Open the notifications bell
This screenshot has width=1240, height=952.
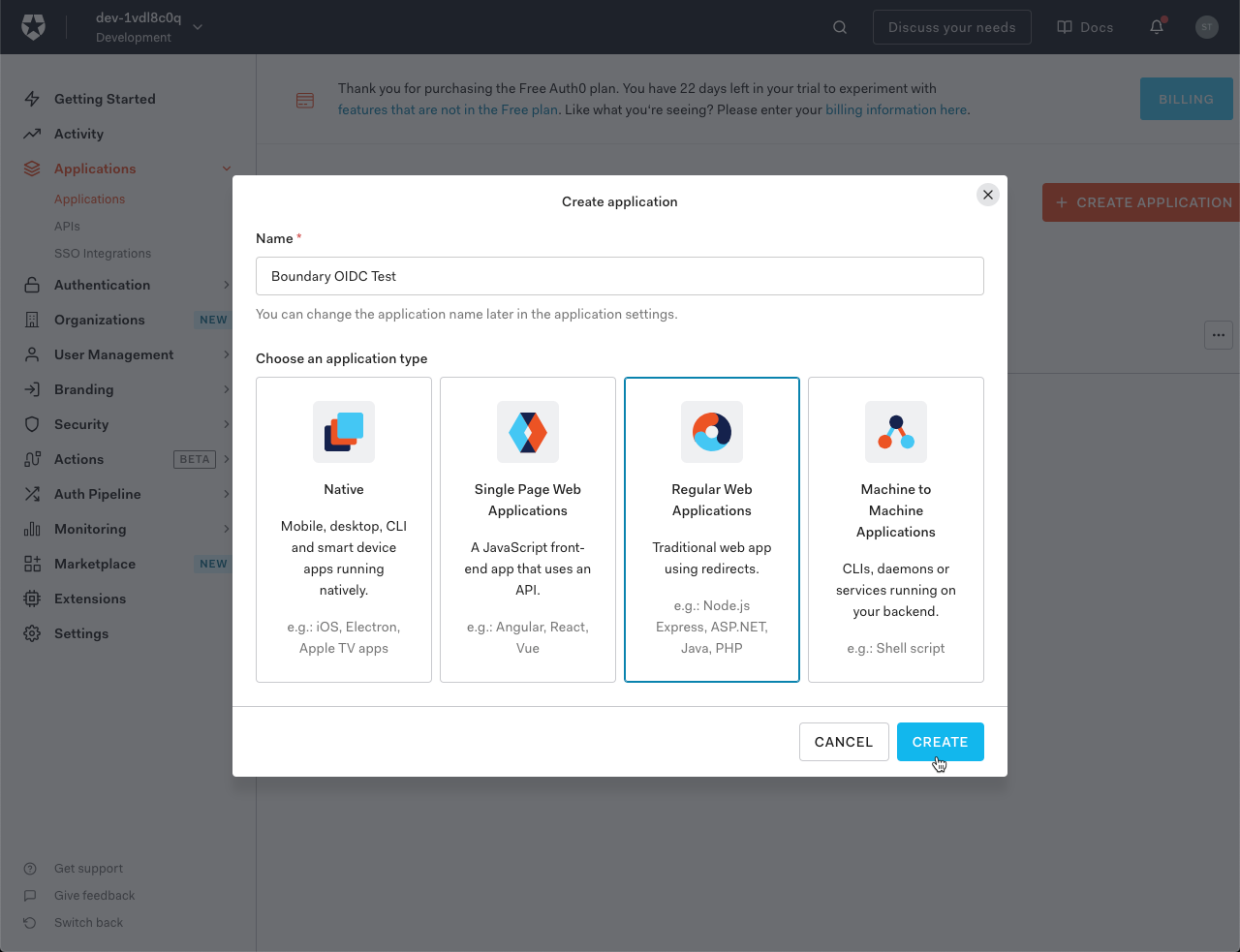[1157, 27]
